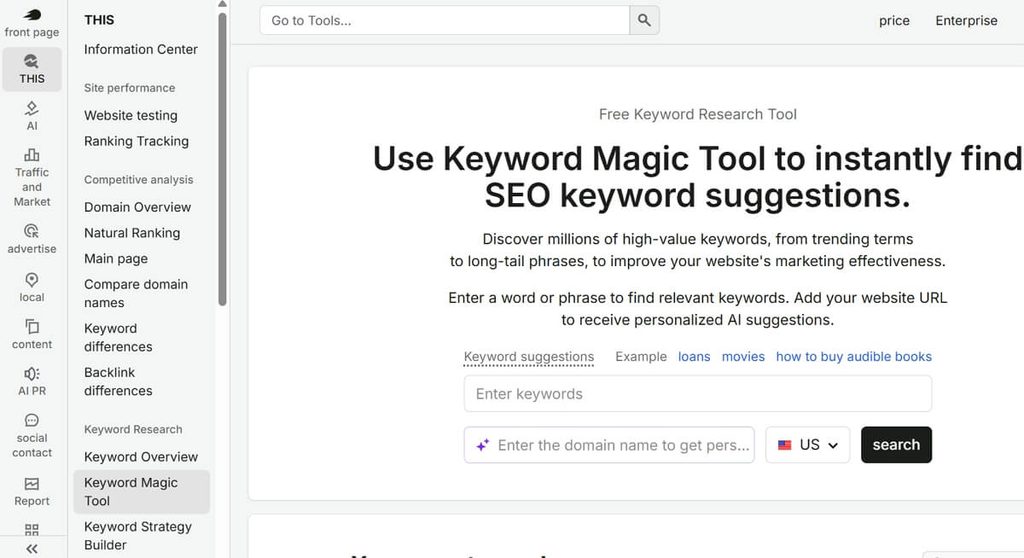Click the 'Competitive analysis' section label
Viewport: 1024px width, 558px height.
138,180
